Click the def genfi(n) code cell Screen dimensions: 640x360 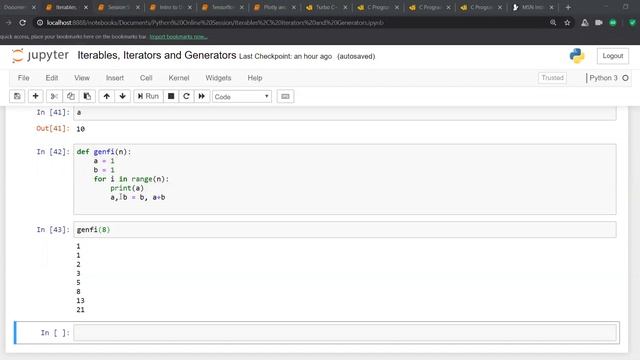[x=344, y=179]
